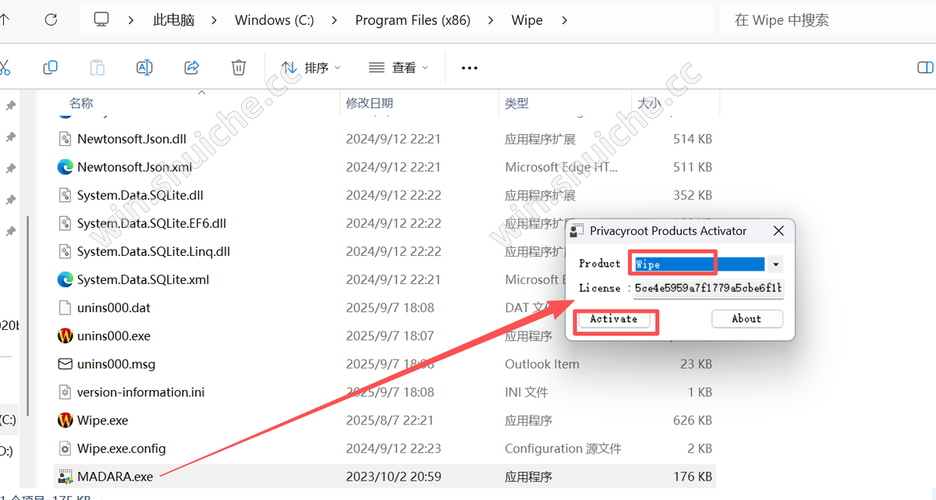Sort by 名称 column header
This screenshot has width=936, height=500.
(x=81, y=103)
